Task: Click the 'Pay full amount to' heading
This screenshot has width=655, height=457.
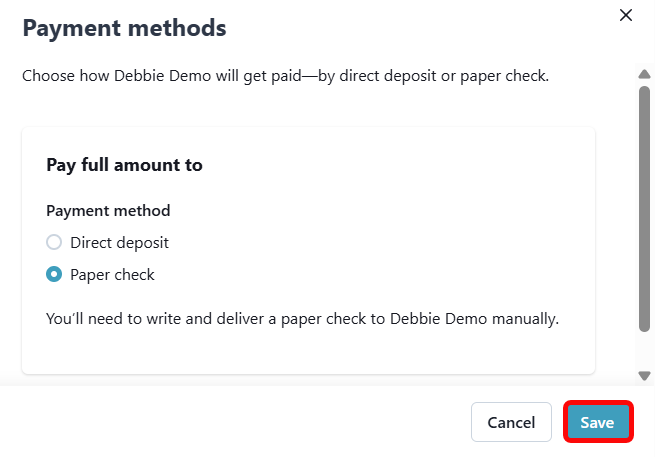Action: point(124,165)
